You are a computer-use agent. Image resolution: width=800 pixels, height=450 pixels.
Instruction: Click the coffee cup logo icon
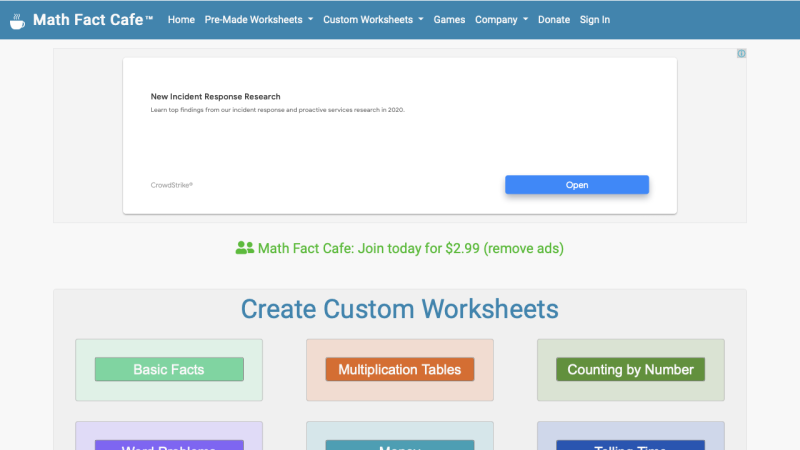coord(17,21)
